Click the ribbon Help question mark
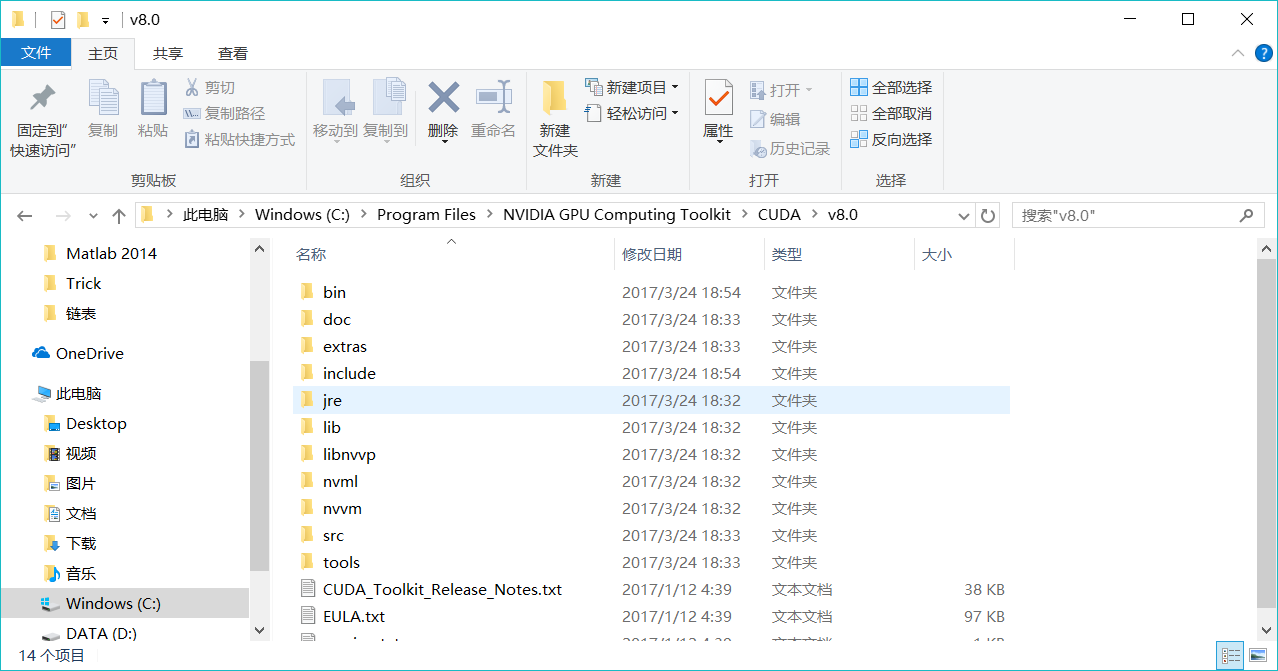The width and height of the screenshot is (1278, 671). point(1262,53)
